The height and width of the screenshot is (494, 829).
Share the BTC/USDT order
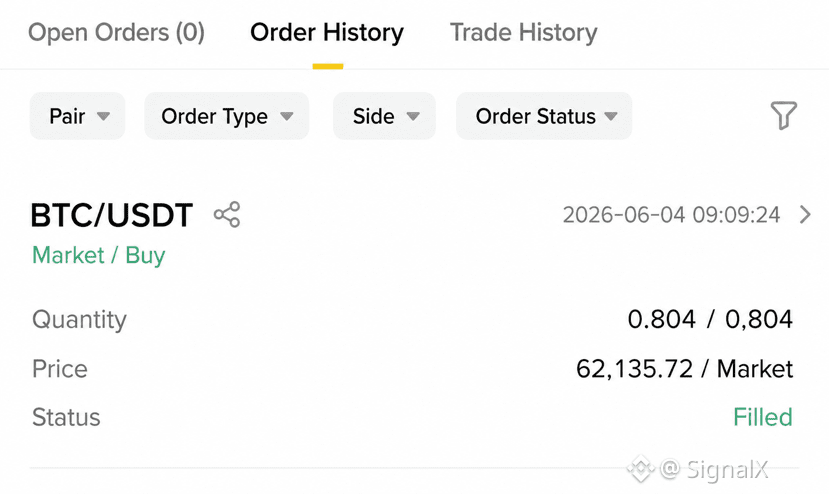227,215
